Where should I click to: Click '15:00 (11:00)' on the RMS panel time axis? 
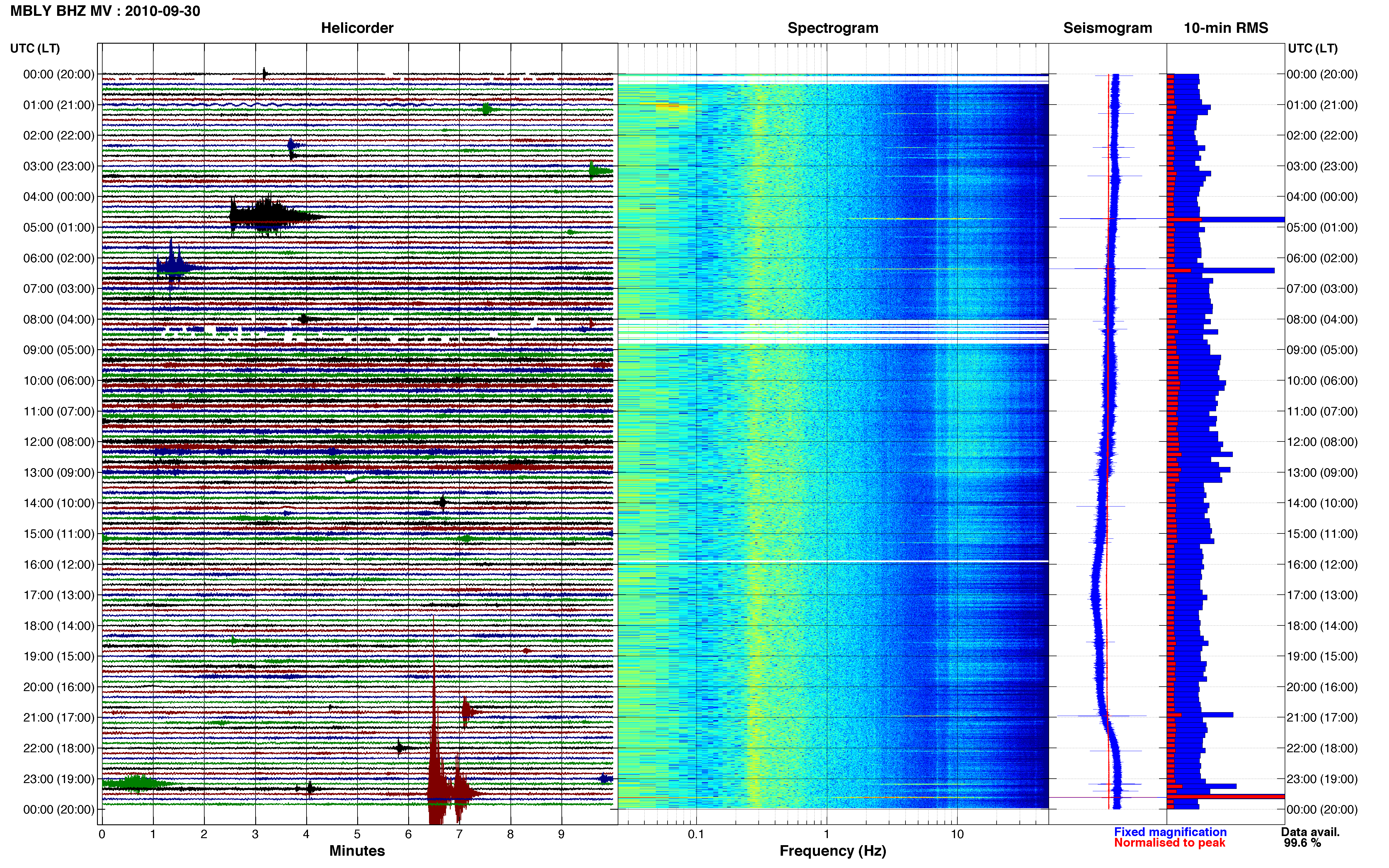1322,534
